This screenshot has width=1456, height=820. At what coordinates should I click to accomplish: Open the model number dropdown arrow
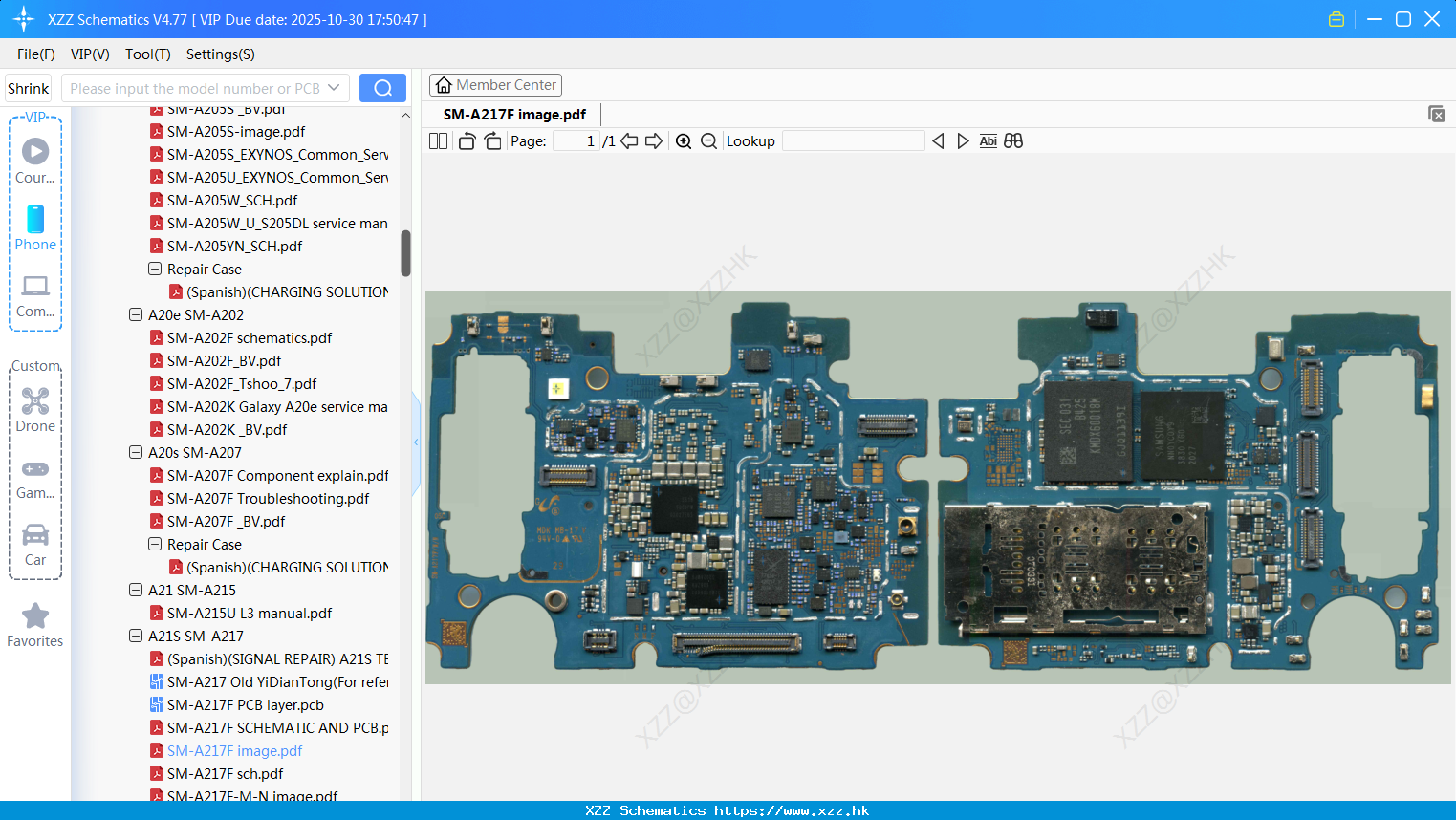[334, 88]
